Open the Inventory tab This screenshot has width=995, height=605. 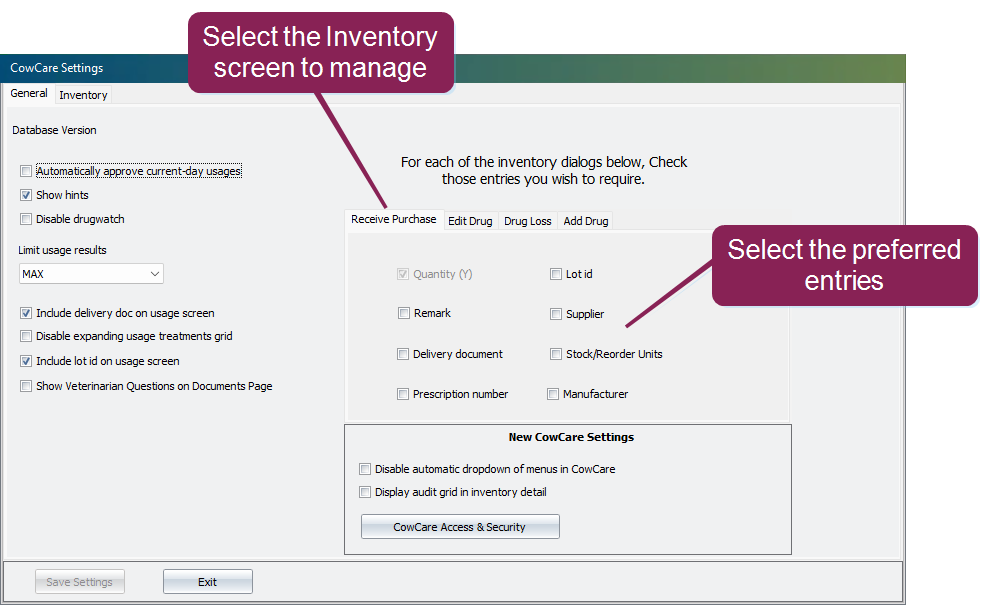click(x=83, y=95)
